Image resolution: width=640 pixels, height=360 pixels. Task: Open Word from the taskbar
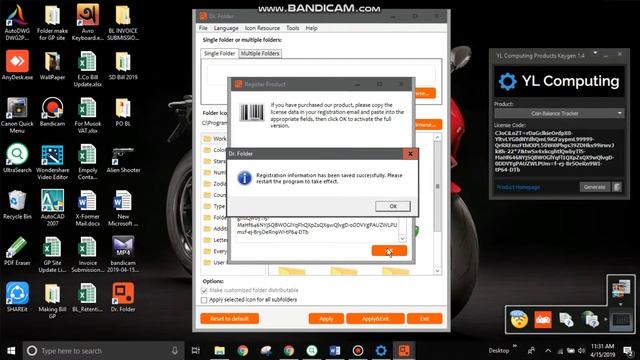(x=335, y=351)
